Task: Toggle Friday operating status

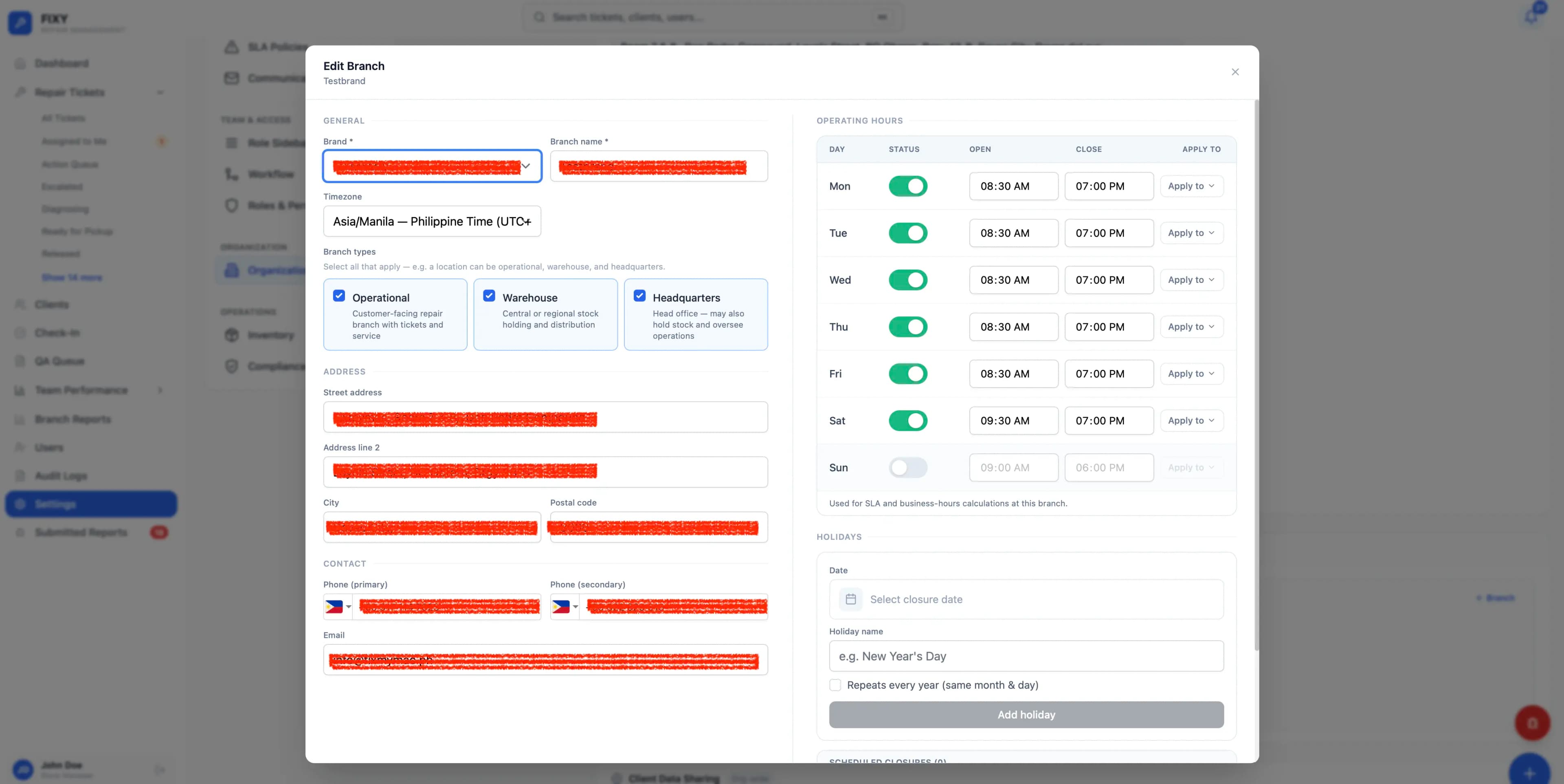Action: click(x=908, y=374)
